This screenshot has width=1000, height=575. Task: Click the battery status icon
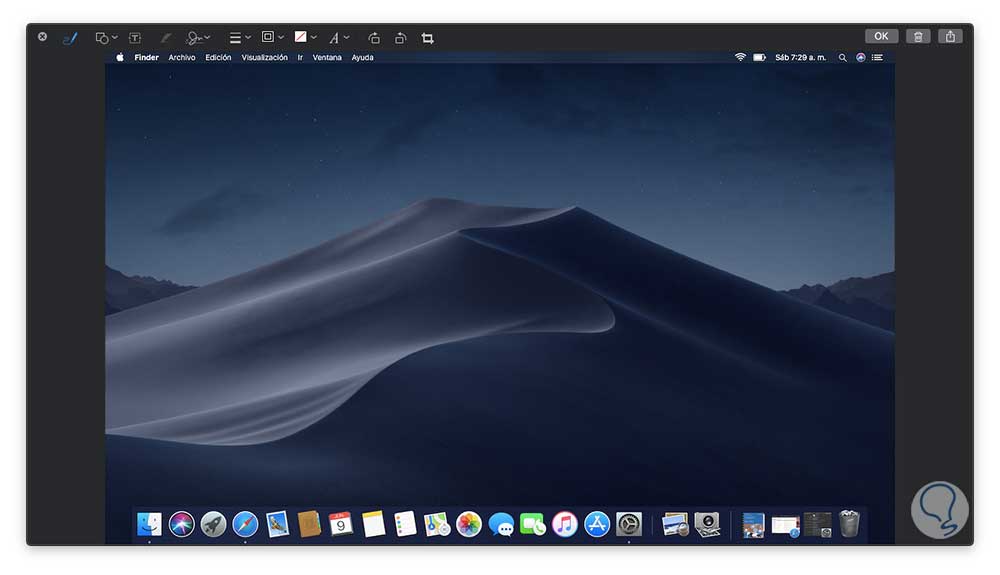pos(759,57)
